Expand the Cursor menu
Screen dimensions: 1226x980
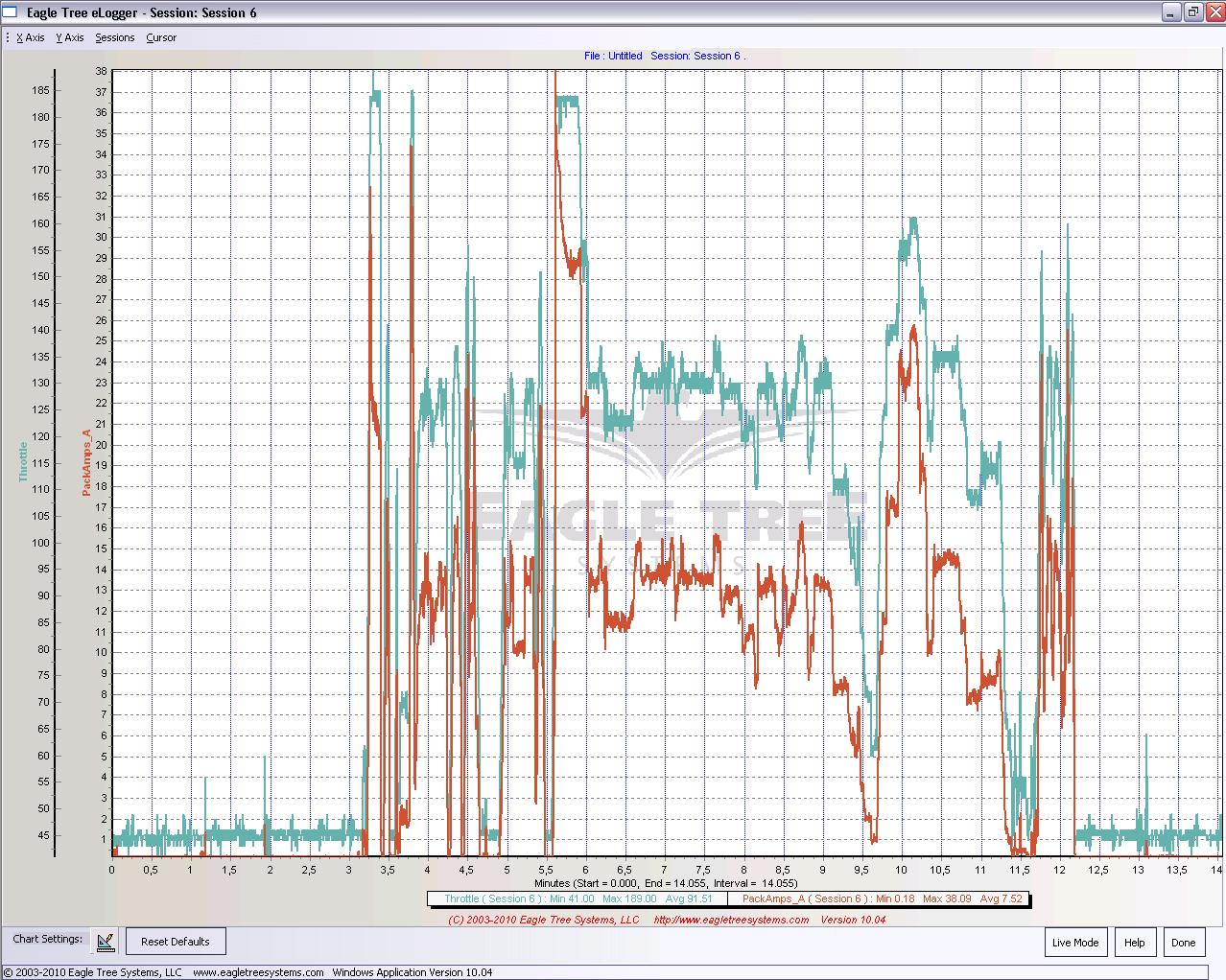coord(161,38)
